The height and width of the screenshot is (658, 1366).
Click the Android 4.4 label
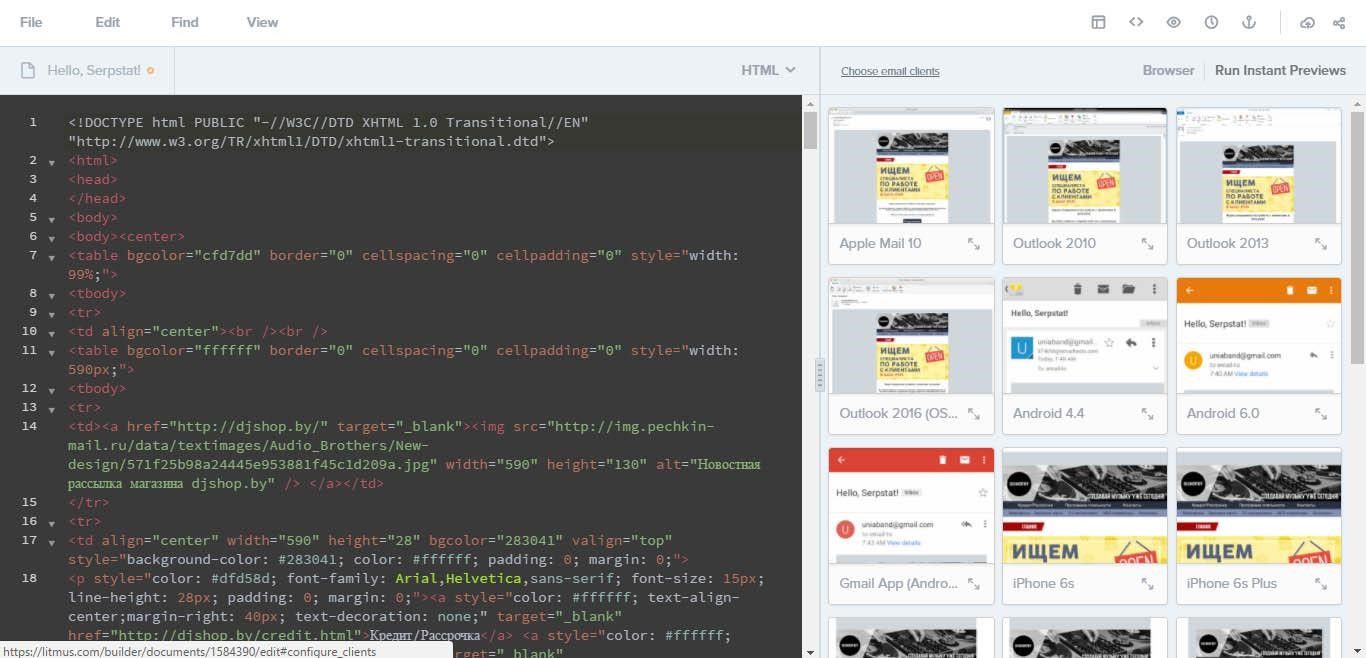[x=1048, y=413]
